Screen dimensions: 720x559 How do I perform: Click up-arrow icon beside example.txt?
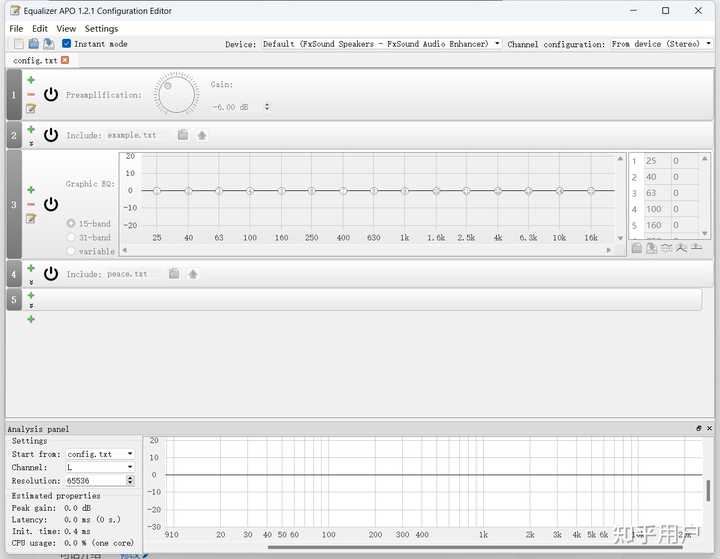click(x=202, y=135)
